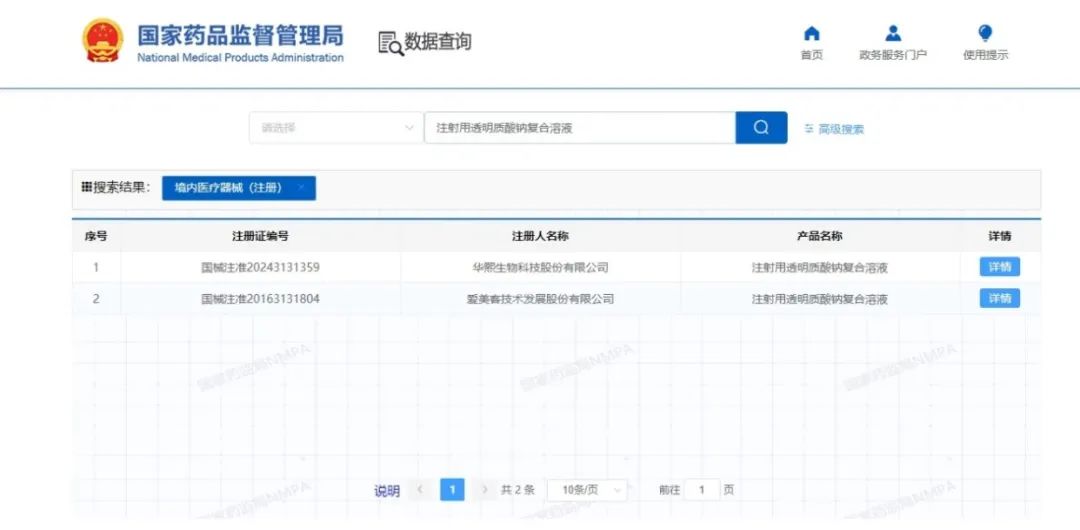Click the search keyword input field

580,128
